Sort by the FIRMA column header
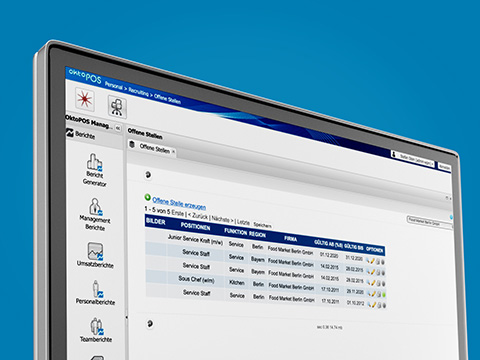The height and width of the screenshot is (360, 480). [x=291, y=239]
